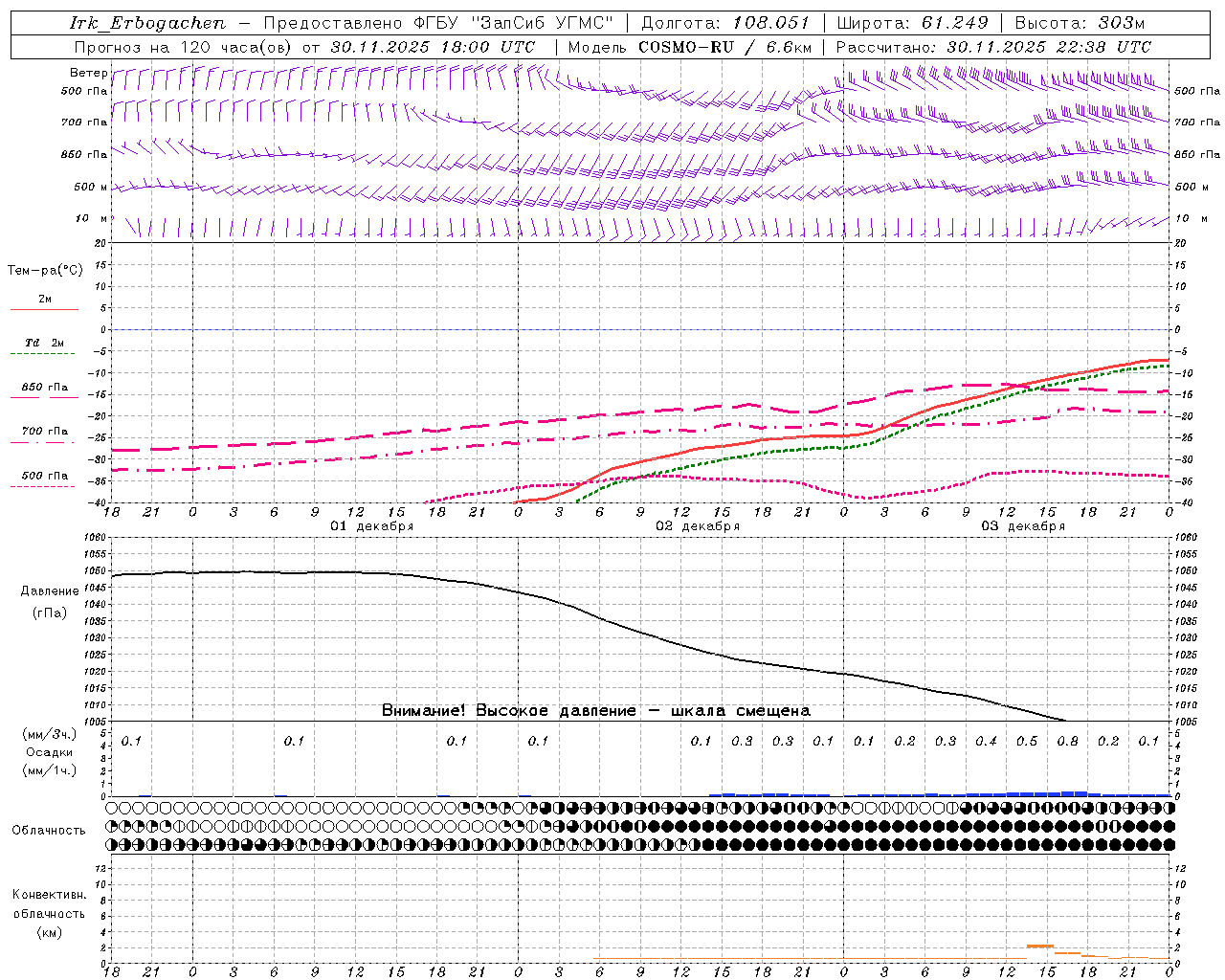Click the station name Irk_Erbogachen in header
The image size is (1225, 980).
(147, 23)
